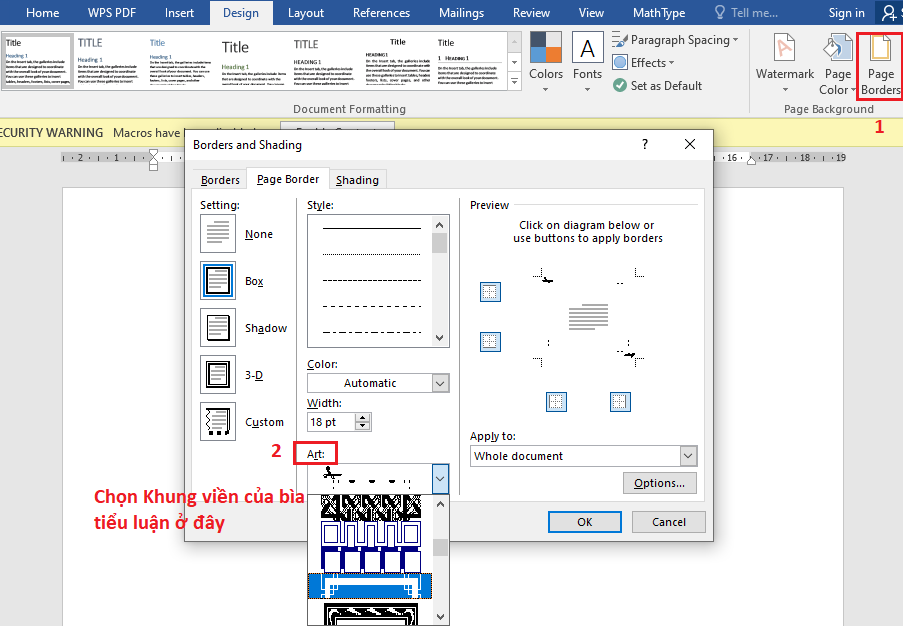Open the Watermark tool
Image resolution: width=903 pixels, height=626 pixels.
(x=784, y=65)
